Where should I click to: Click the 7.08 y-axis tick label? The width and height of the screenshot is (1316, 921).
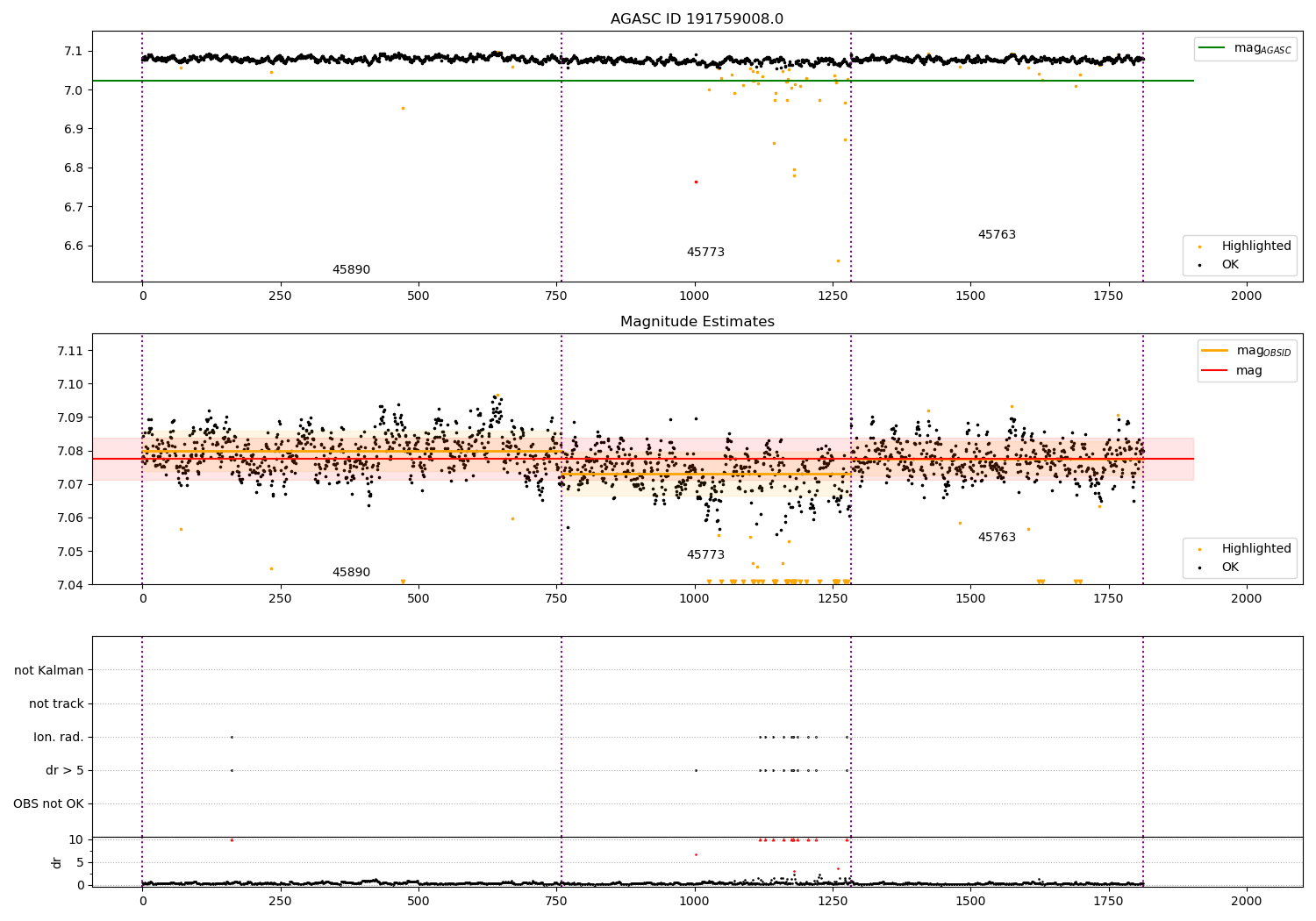point(70,451)
